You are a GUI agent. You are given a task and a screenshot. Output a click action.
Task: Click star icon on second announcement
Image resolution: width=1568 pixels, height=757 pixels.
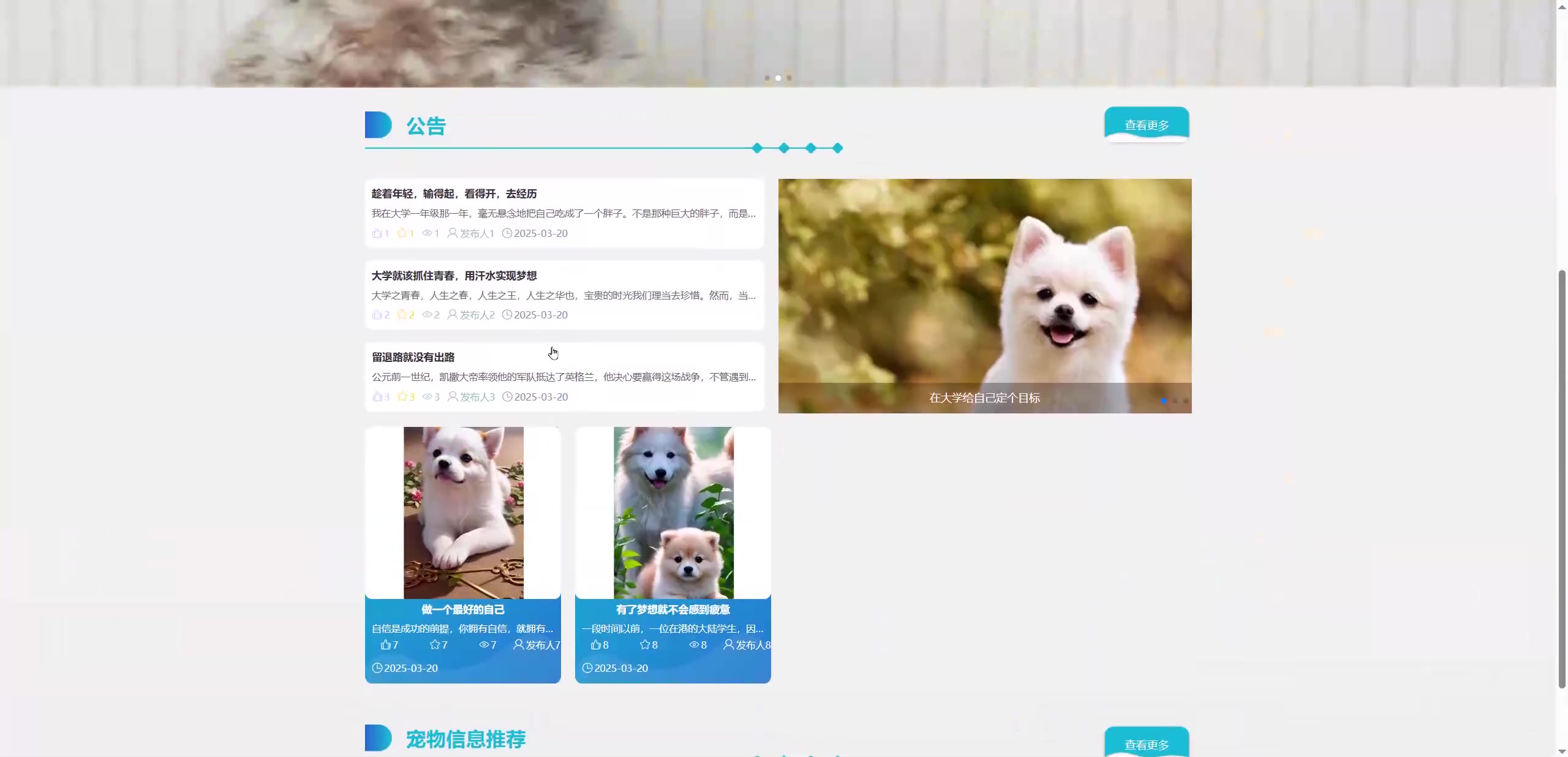[x=402, y=315]
